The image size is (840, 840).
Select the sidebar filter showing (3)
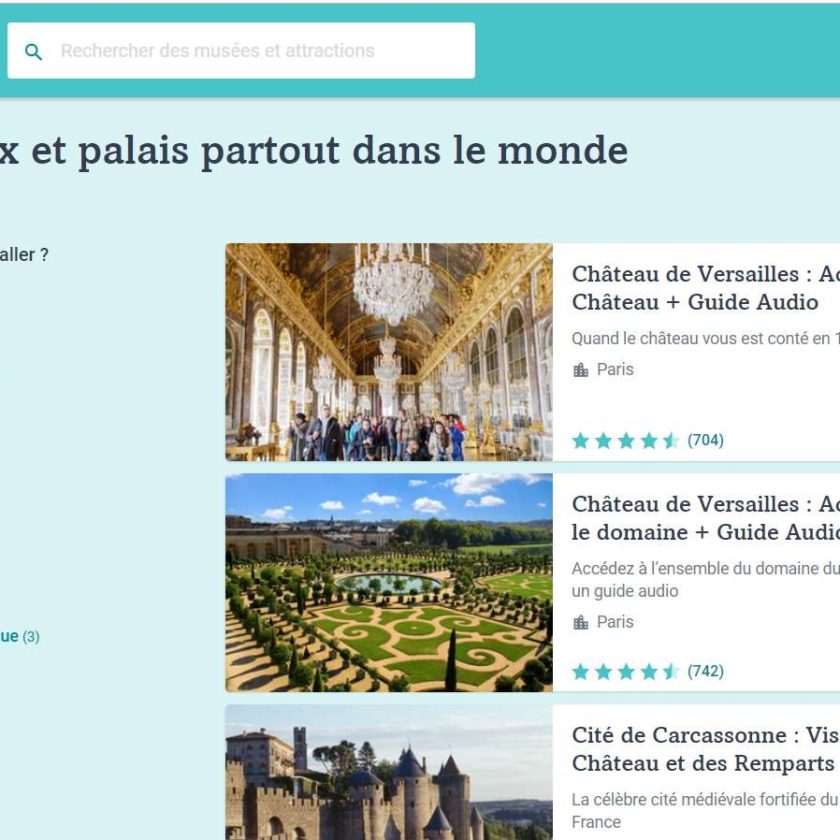20,636
